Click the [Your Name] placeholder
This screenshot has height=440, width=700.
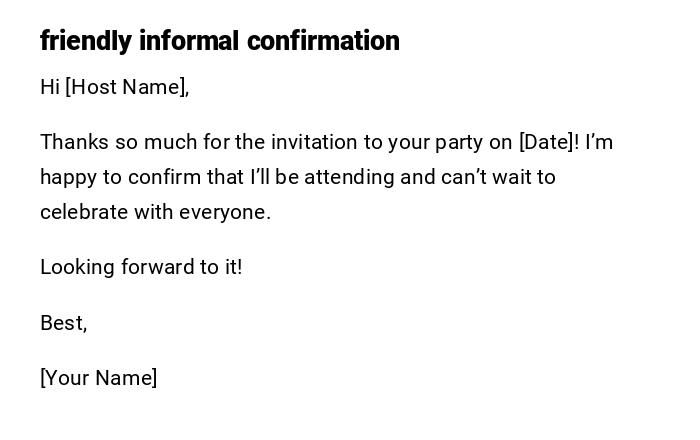pos(98,378)
